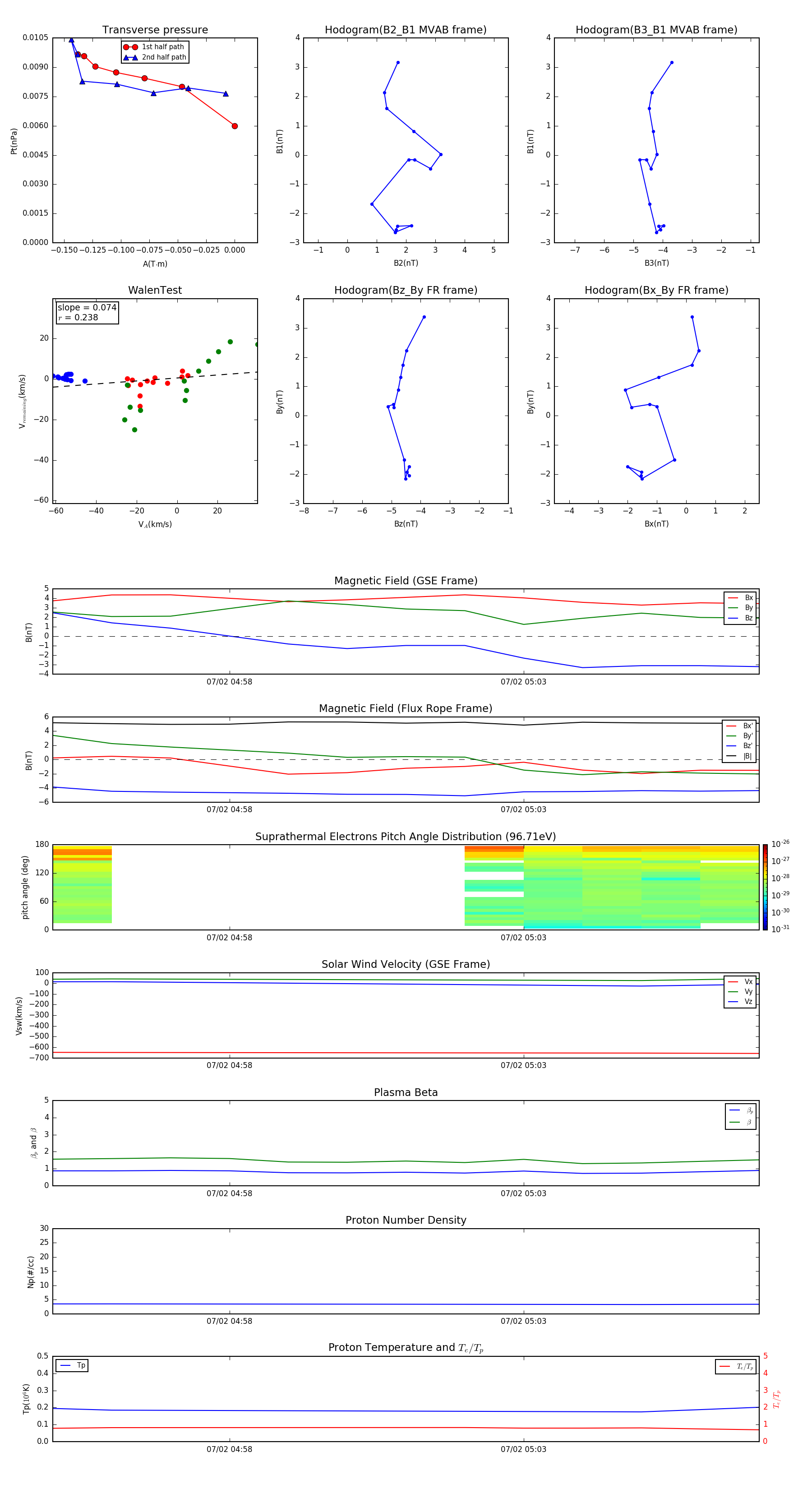Click the 'slope = 0.074' annotation
Image resolution: width=812 pixels, height=1489 pixels.
click(x=87, y=308)
